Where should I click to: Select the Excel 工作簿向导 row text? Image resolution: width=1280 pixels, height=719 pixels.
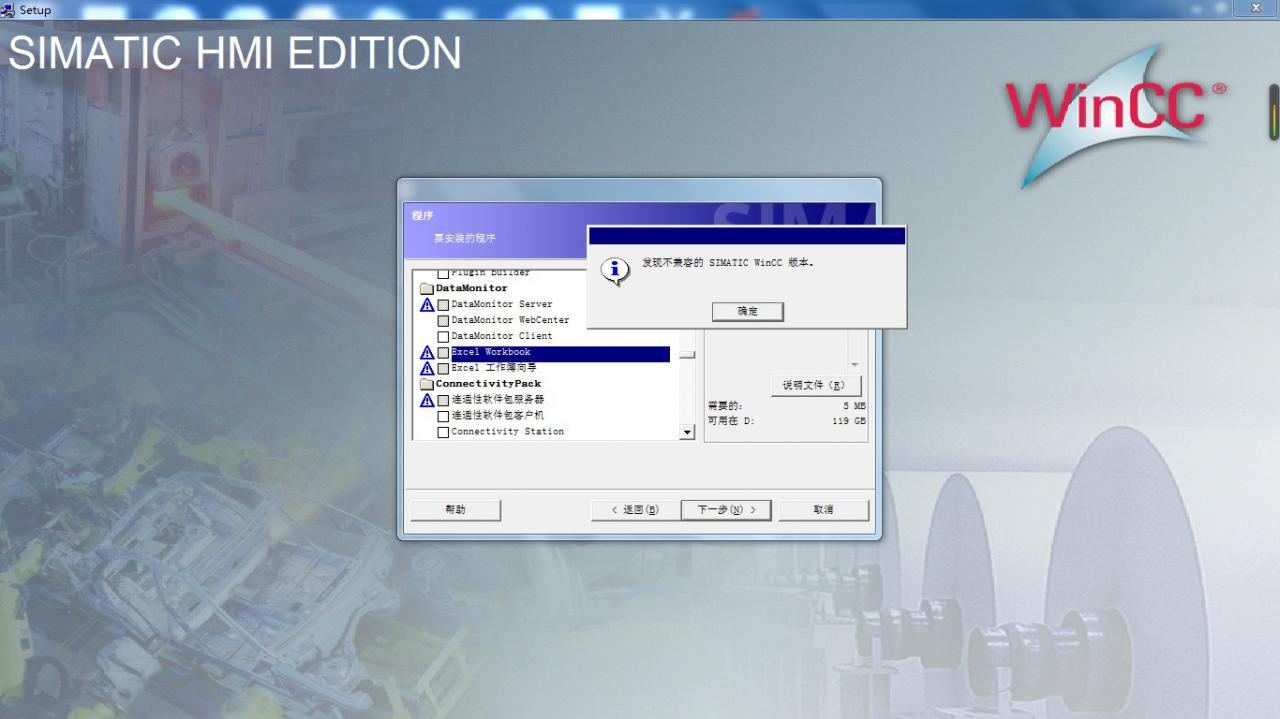(494, 369)
